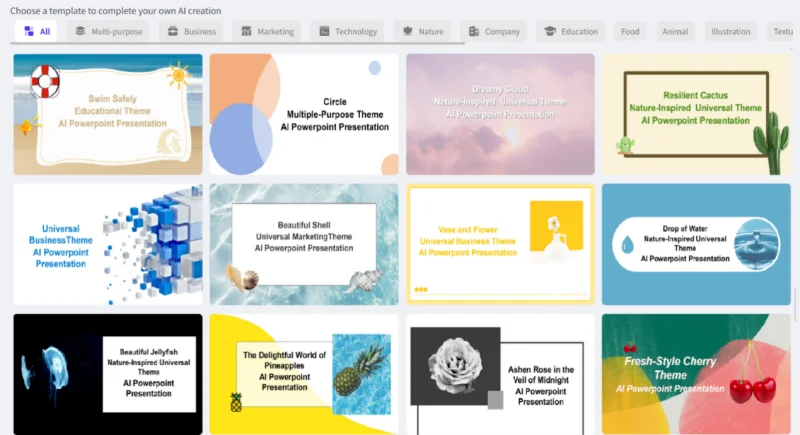Click the layers icon beside Multi-purpose
This screenshot has width=800, height=435.
point(80,31)
